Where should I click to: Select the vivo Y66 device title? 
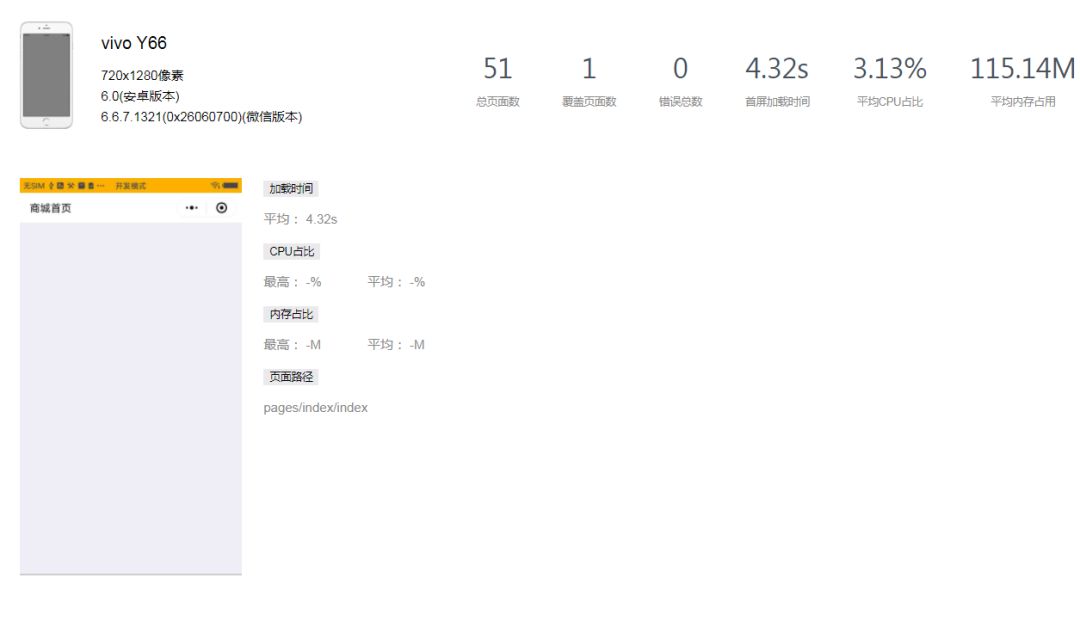(x=134, y=43)
